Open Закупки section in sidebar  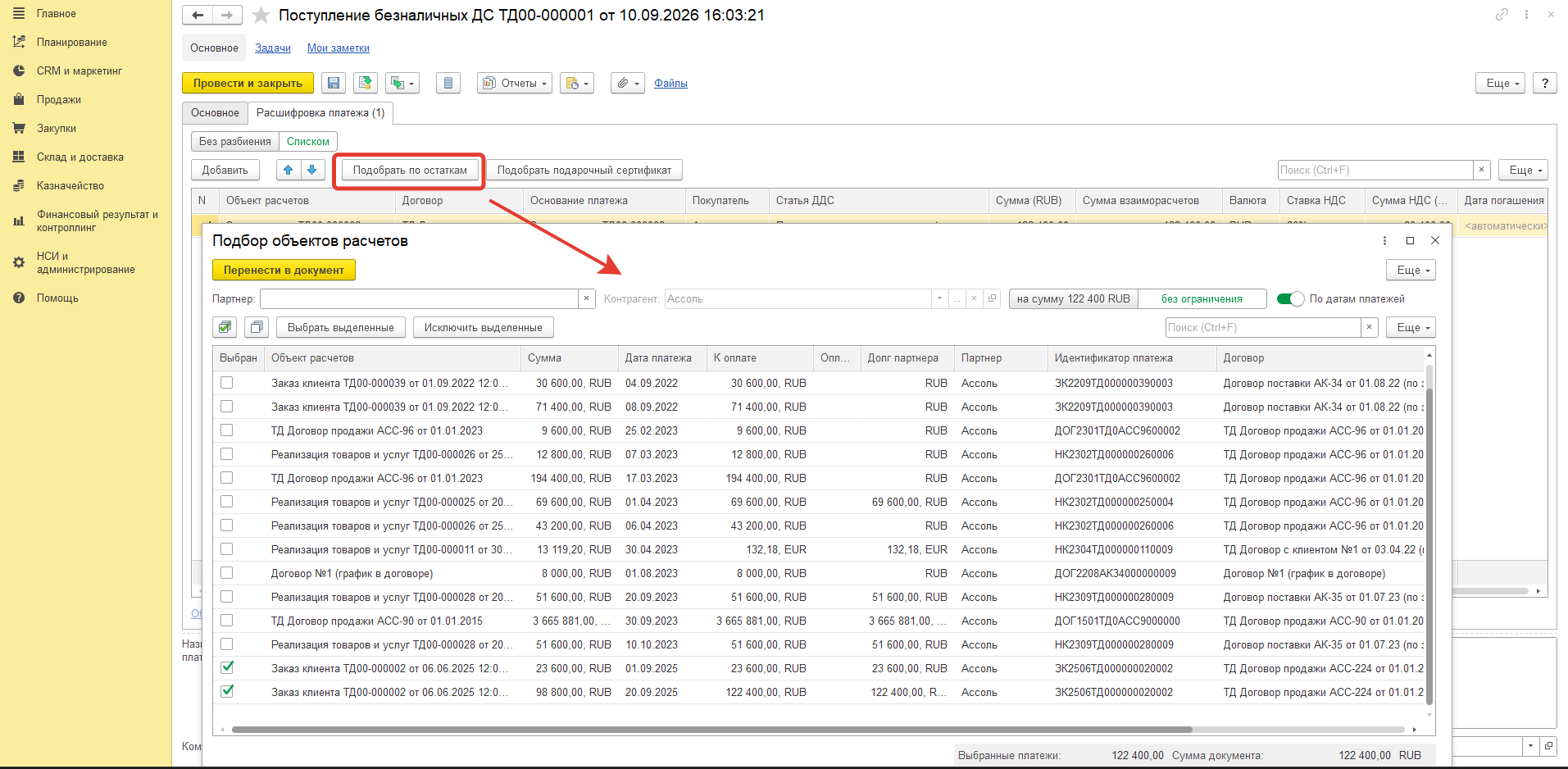[x=57, y=128]
